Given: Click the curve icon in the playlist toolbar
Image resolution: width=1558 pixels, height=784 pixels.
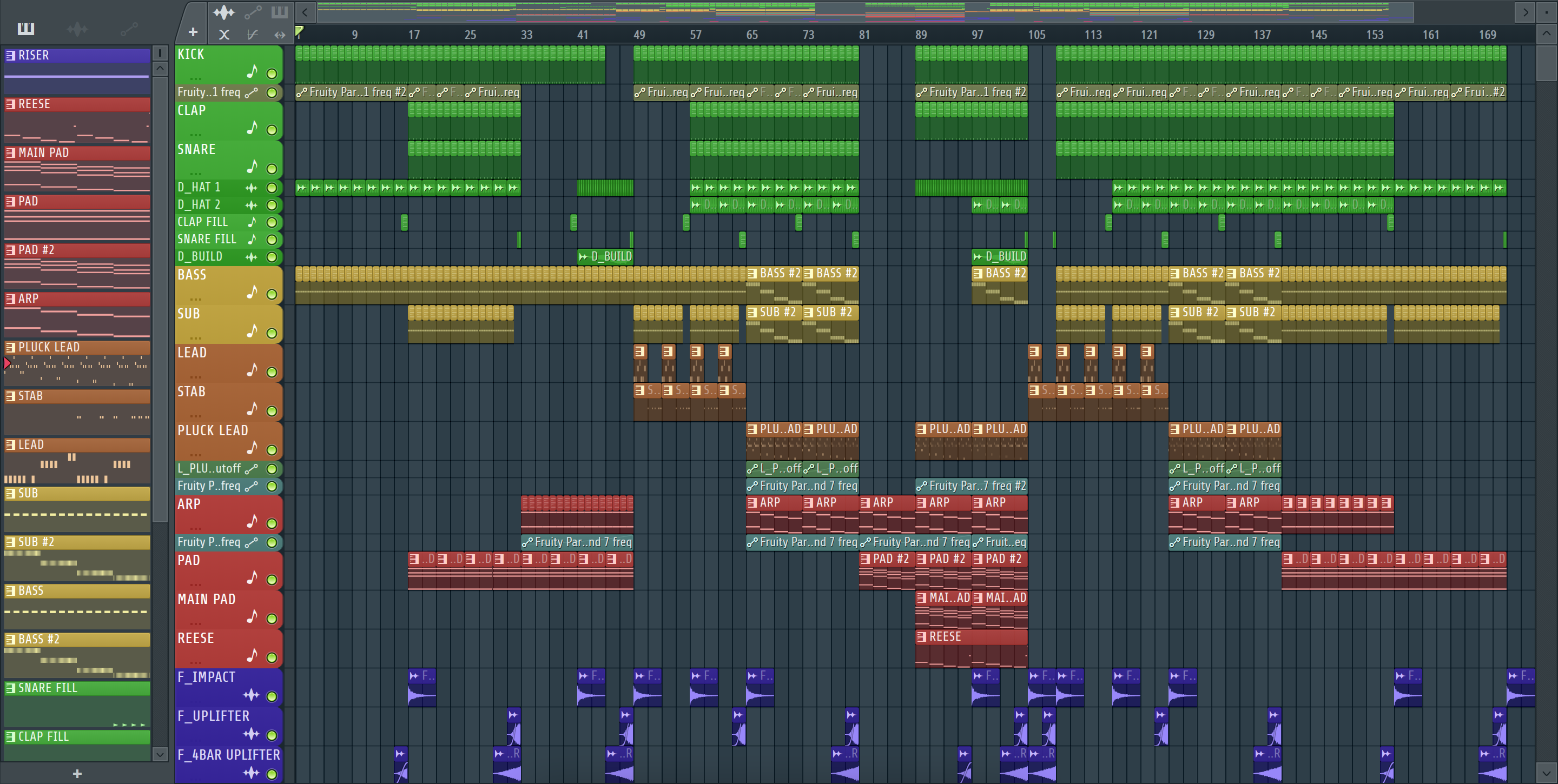Looking at the screenshot, I should point(252,35).
